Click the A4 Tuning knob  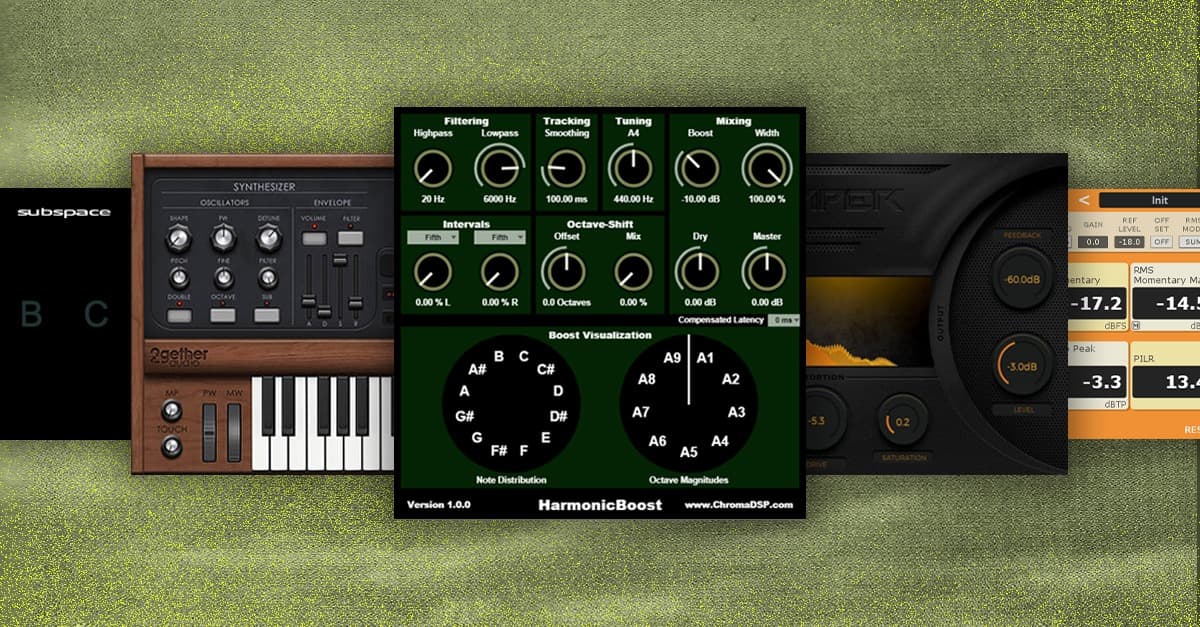[632, 167]
